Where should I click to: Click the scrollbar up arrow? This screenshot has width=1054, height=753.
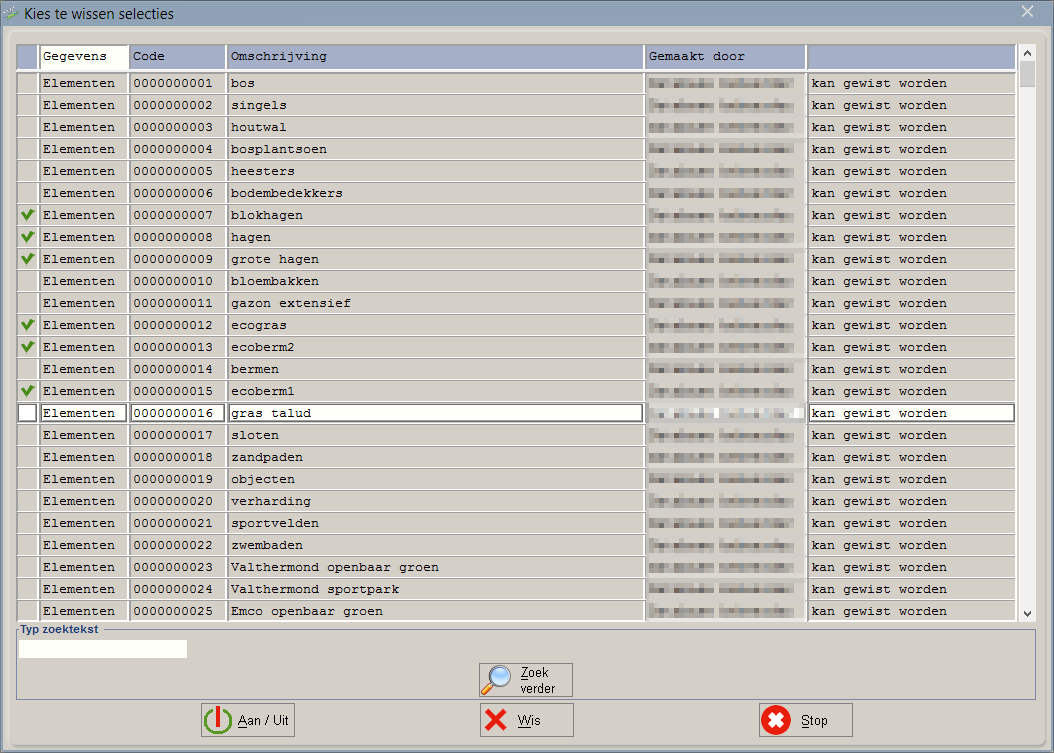[1027, 52]
